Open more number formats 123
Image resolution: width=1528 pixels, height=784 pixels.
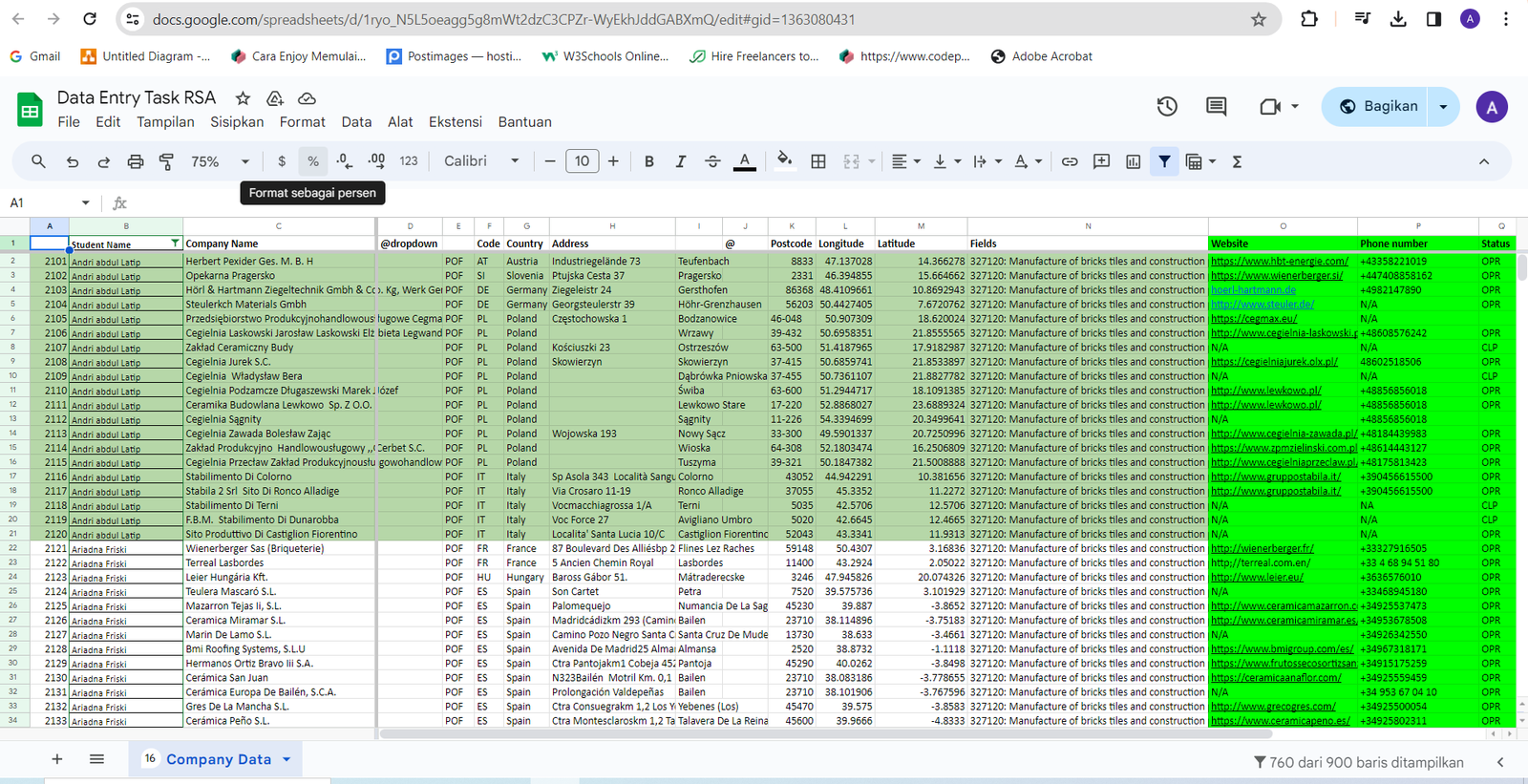(409, 161)
